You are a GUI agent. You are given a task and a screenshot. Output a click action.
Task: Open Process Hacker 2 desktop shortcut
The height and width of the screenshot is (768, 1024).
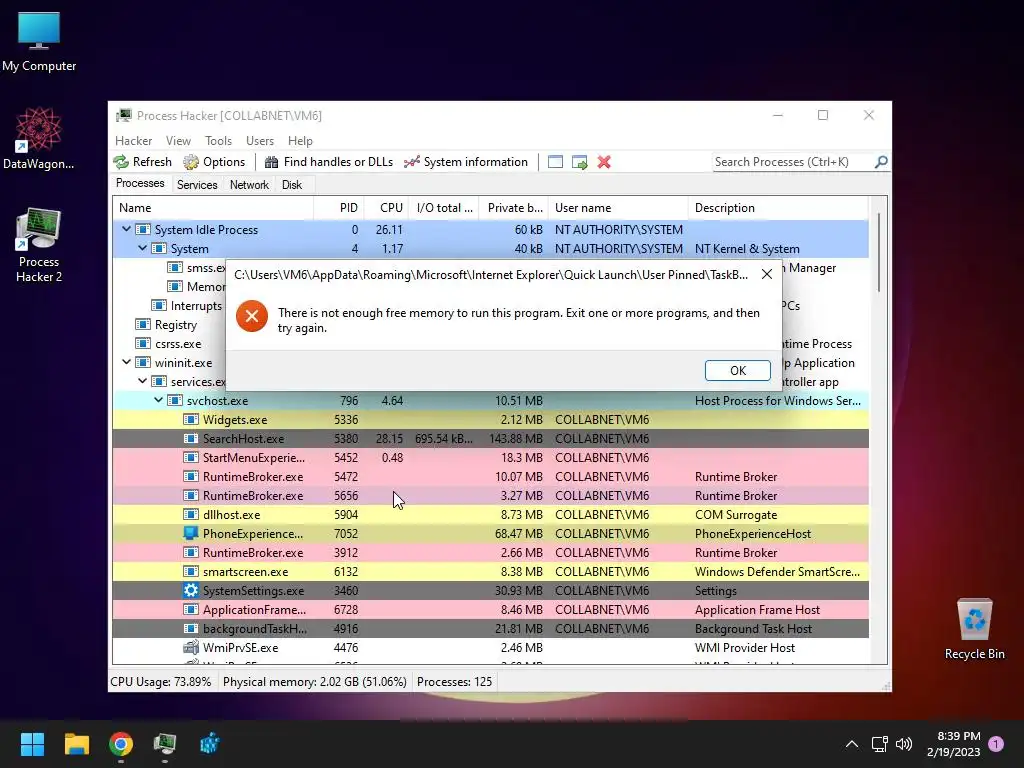39,245
